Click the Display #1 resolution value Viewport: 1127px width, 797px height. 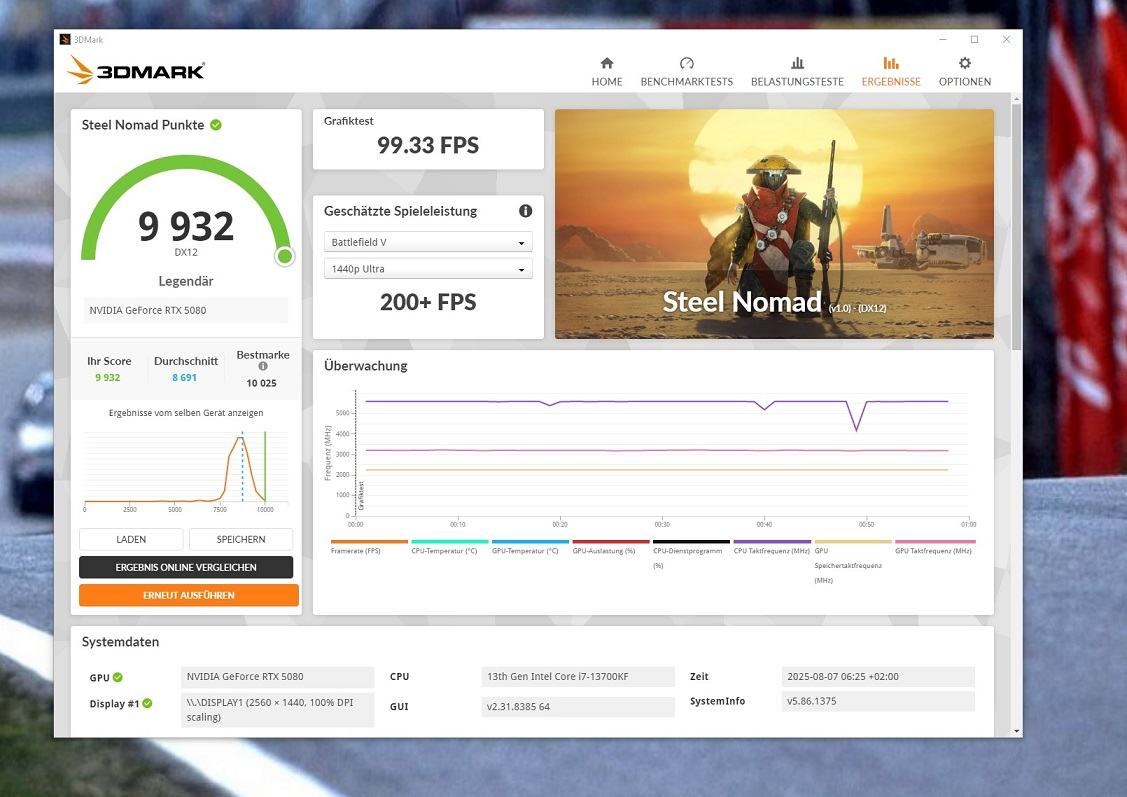click(277, 709)
